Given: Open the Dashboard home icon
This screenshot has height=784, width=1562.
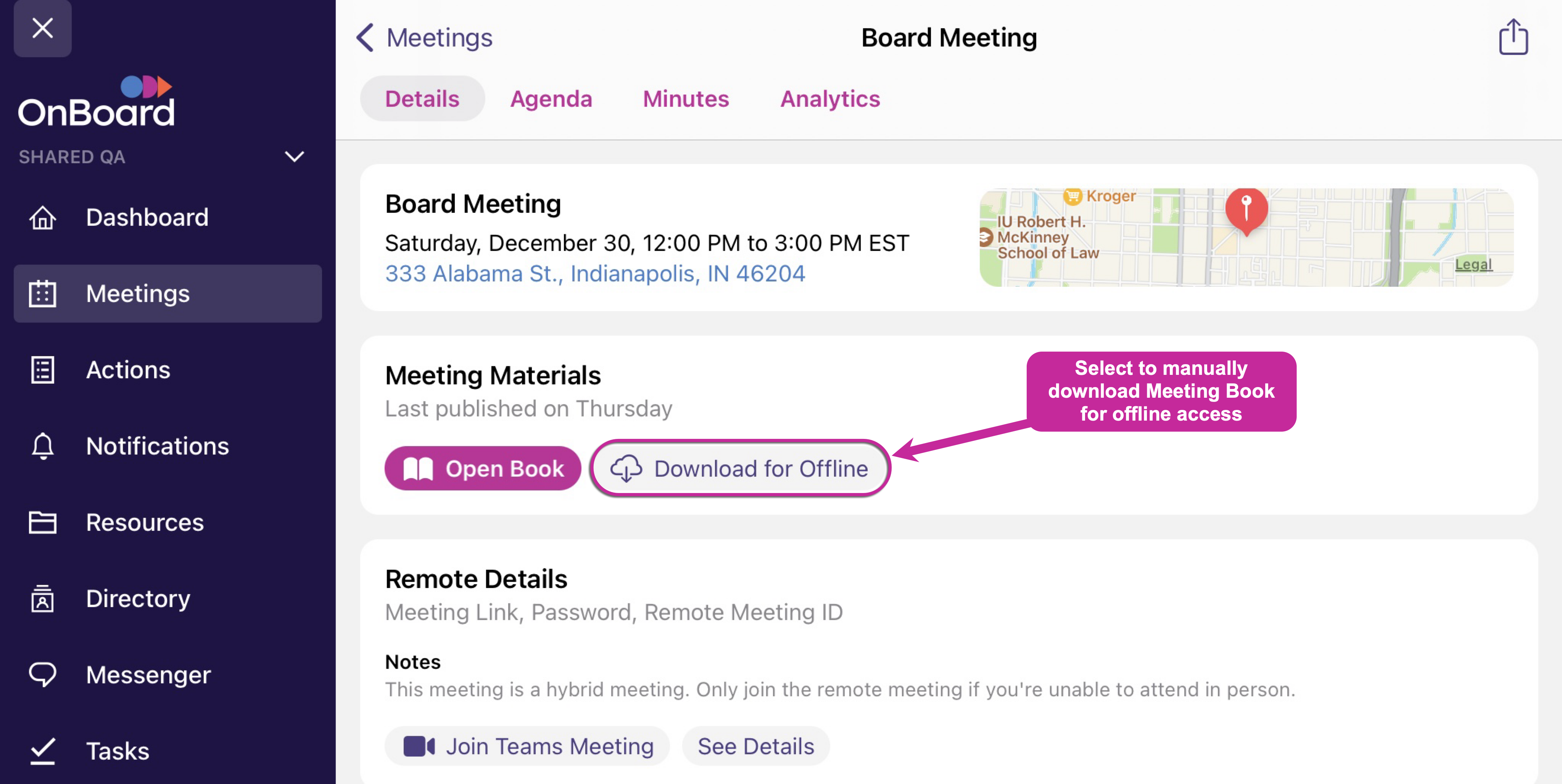Looking at the screenshot, I should point(42,217).
